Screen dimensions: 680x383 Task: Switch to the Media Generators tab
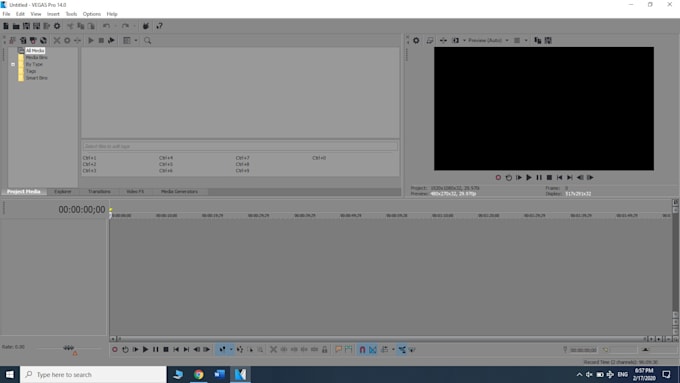180,191
